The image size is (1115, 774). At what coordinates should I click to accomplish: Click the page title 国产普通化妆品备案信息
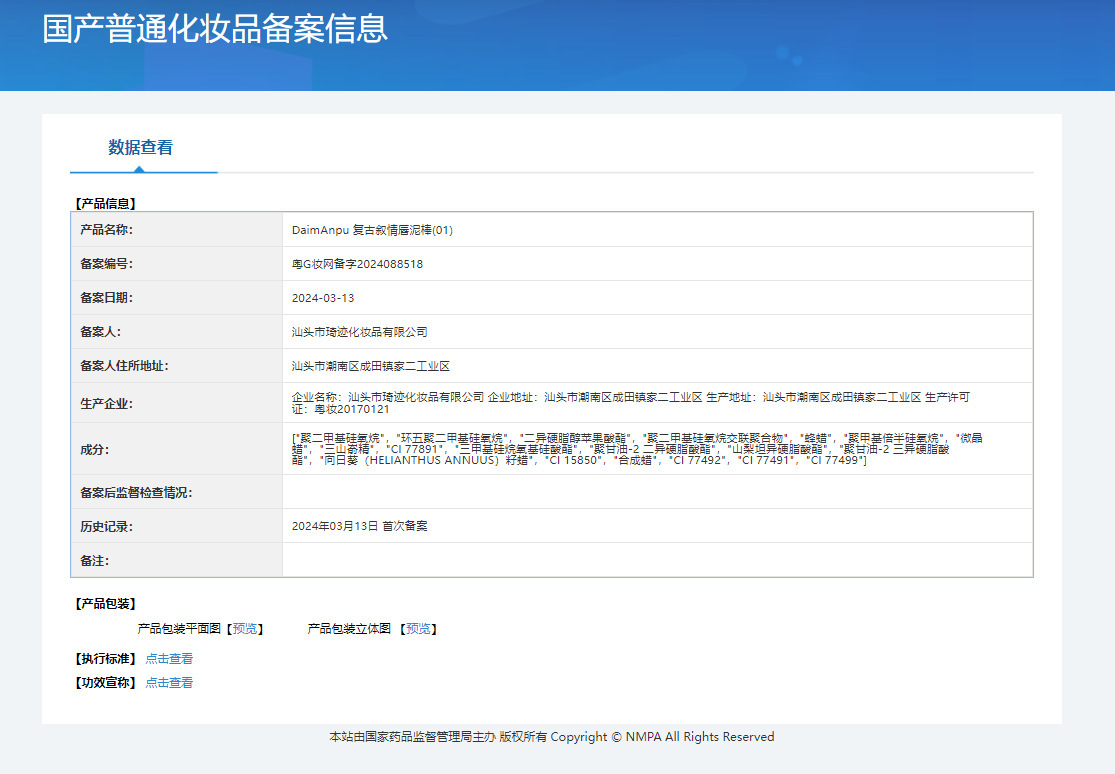[x=215, y=29]
